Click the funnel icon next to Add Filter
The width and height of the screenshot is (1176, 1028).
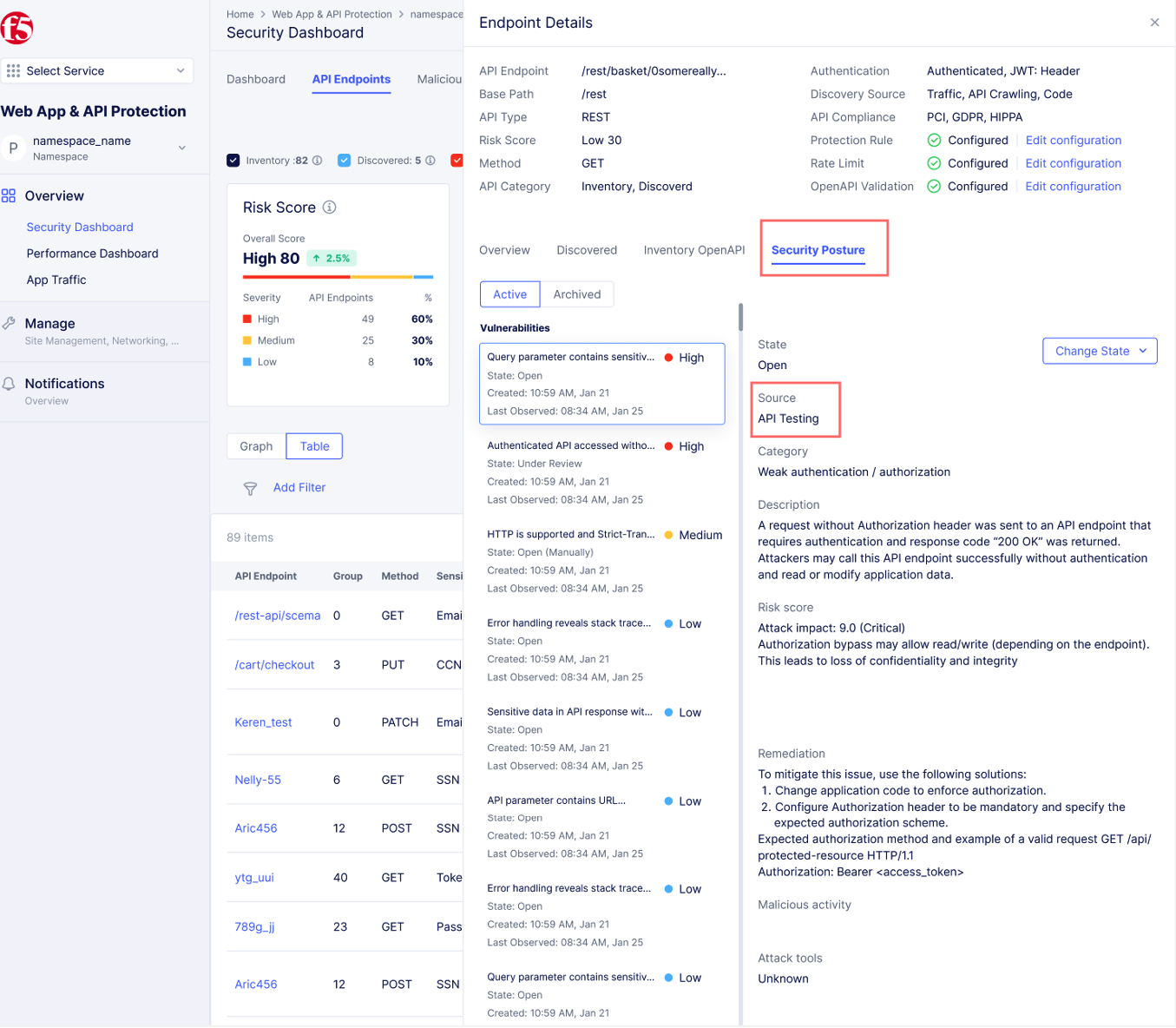pos(250,488)
